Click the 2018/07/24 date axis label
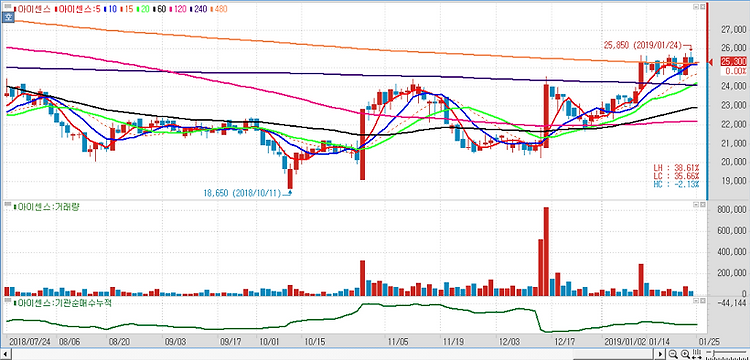750x360 pixels. [29, 343]
